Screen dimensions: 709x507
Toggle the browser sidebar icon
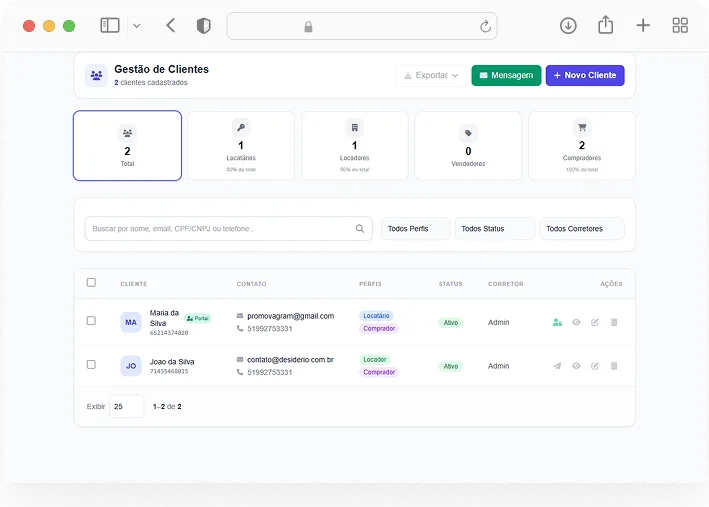click(x=110, y=25)
